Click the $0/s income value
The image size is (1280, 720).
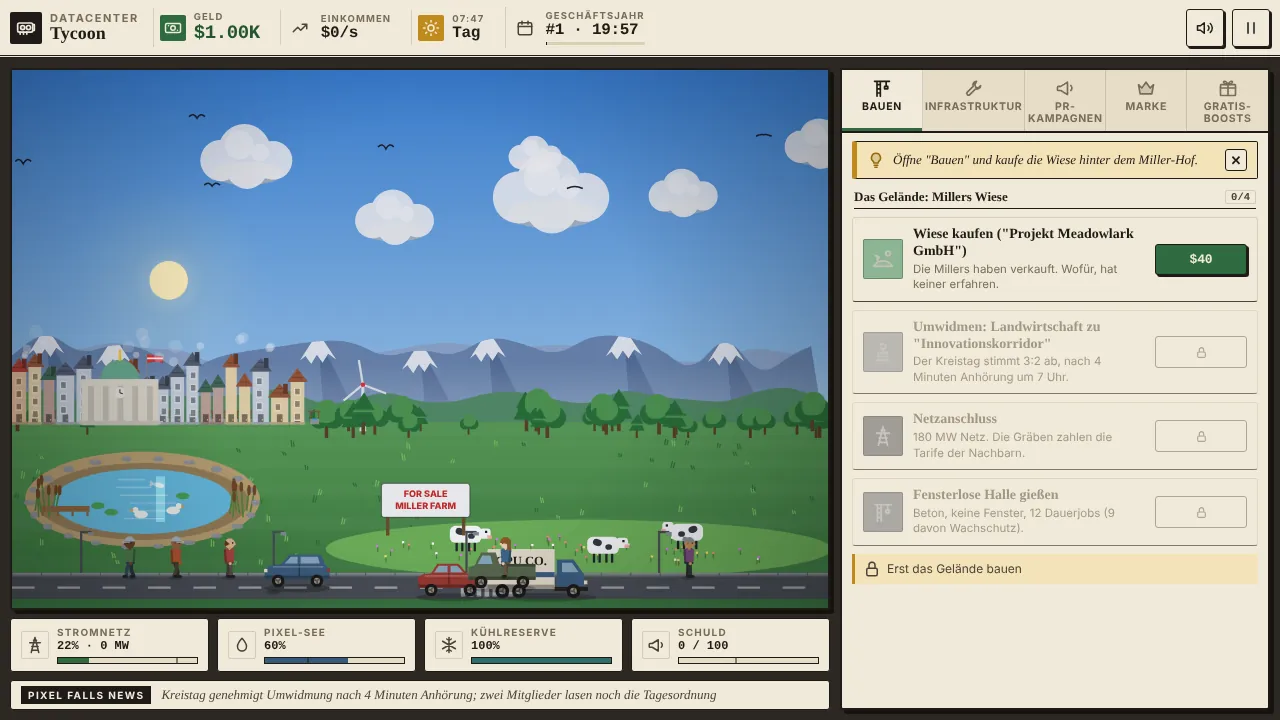point(339,33)
